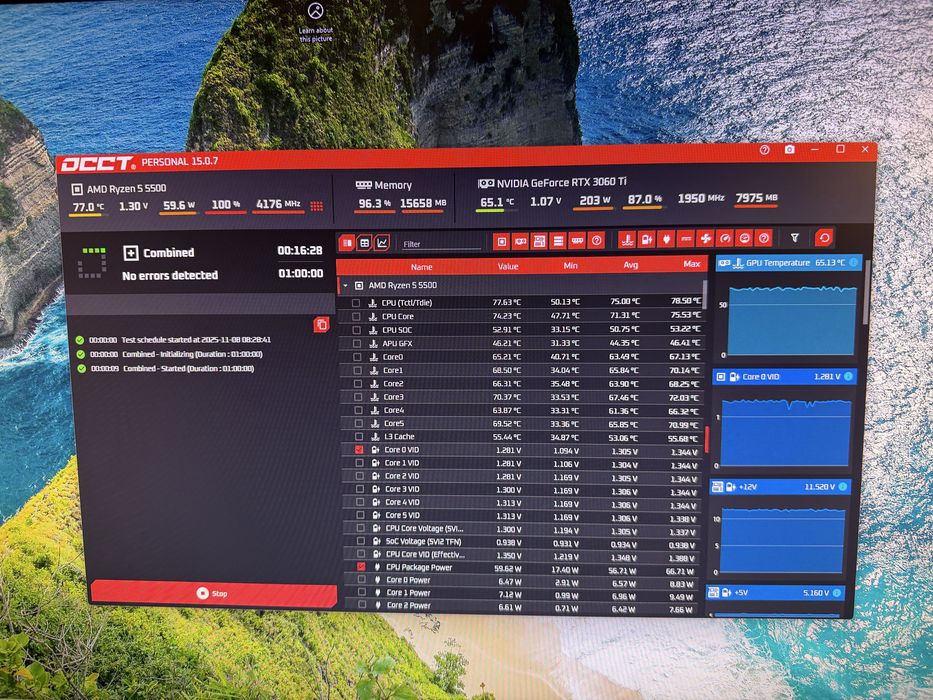The width and height of the screenshot is (933, 700).
Task: Open help from the title bar question icon
Action: (x=765, y=150)
